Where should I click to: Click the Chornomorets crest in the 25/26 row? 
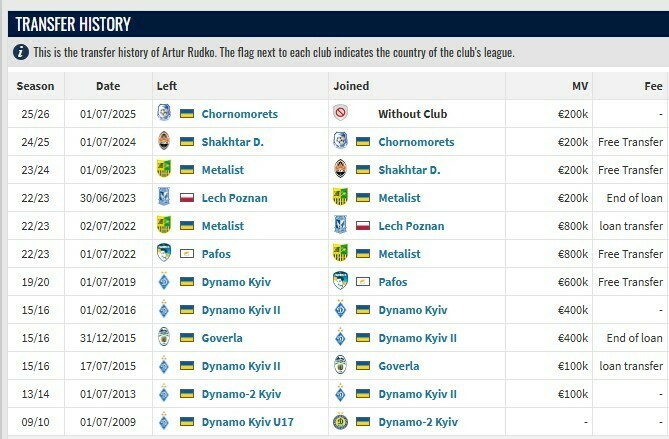(x=164, y=114)
